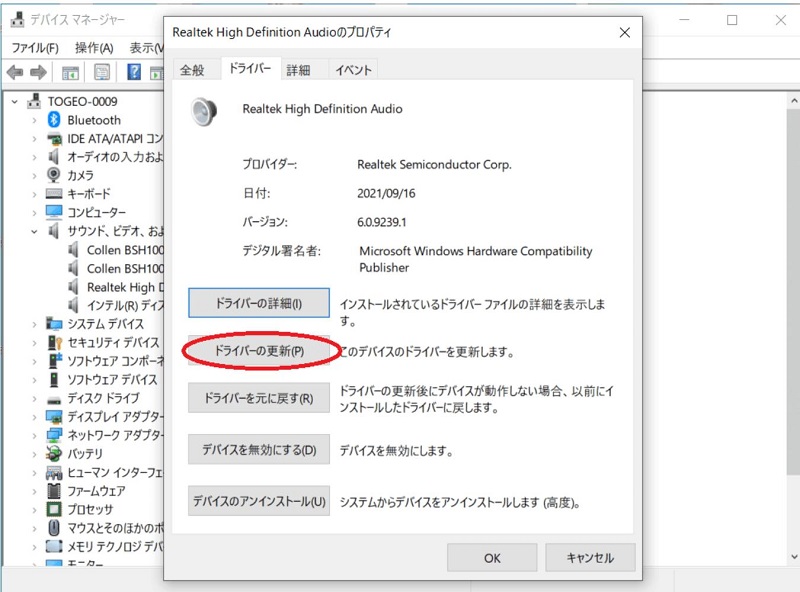Image resolution: width=800 pixels, height=592 pixels.
Task: Click the カメラ webcam icon
Action: (x=54, y=175)
